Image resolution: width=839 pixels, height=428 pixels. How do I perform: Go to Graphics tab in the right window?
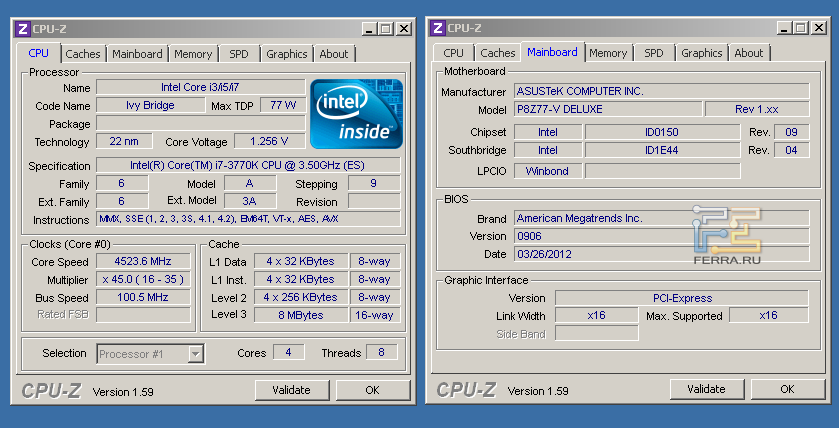701,53
